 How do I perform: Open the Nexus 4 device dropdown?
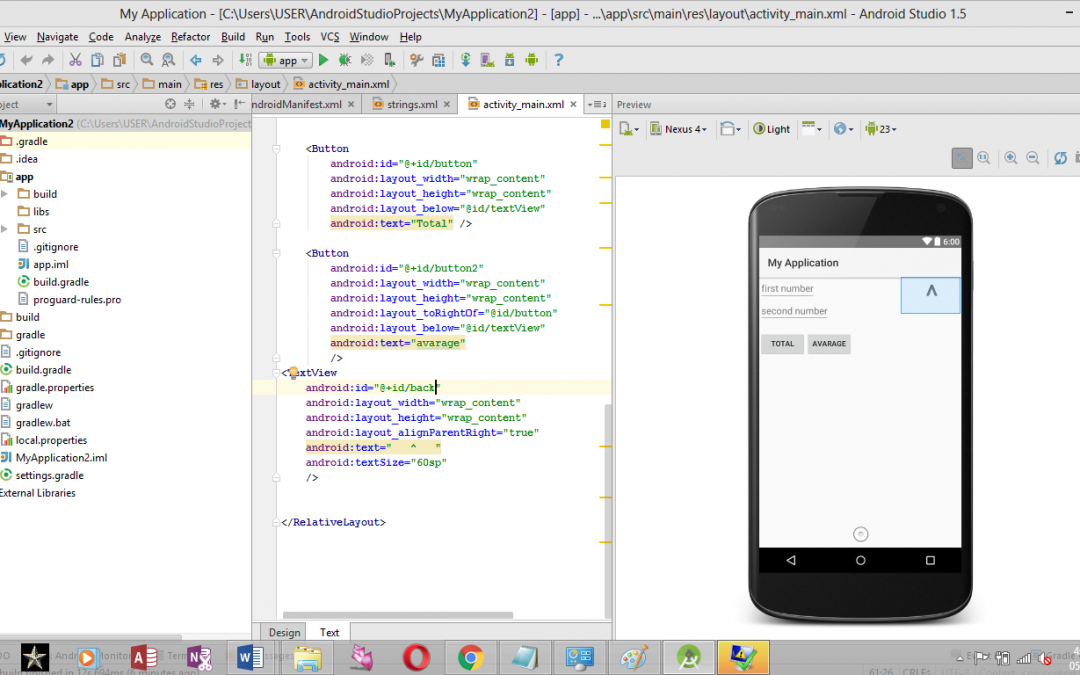pyautogui.click(x=679, y=129)
